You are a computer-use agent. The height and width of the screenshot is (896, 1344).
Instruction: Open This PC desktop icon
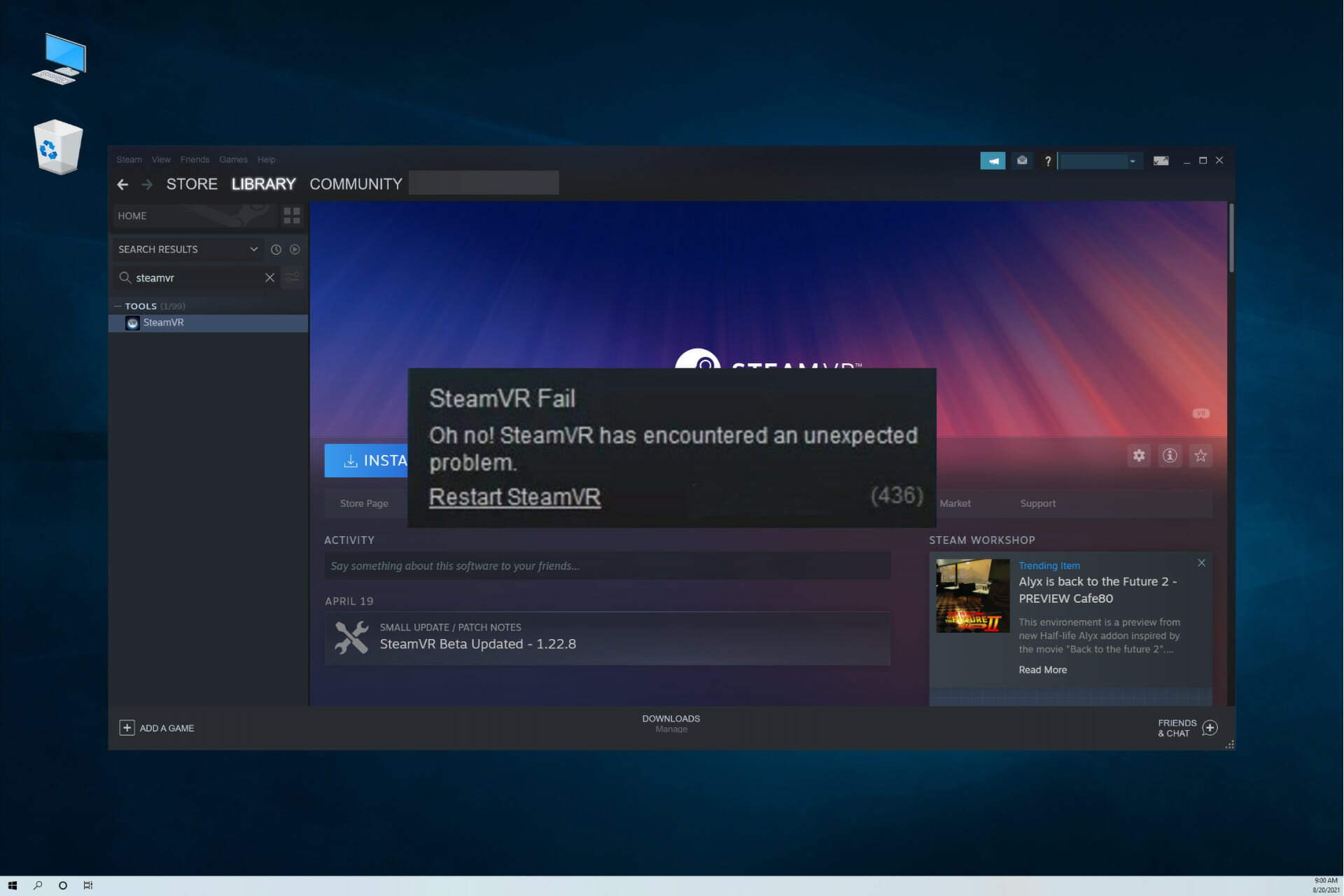tap(59, 59)
